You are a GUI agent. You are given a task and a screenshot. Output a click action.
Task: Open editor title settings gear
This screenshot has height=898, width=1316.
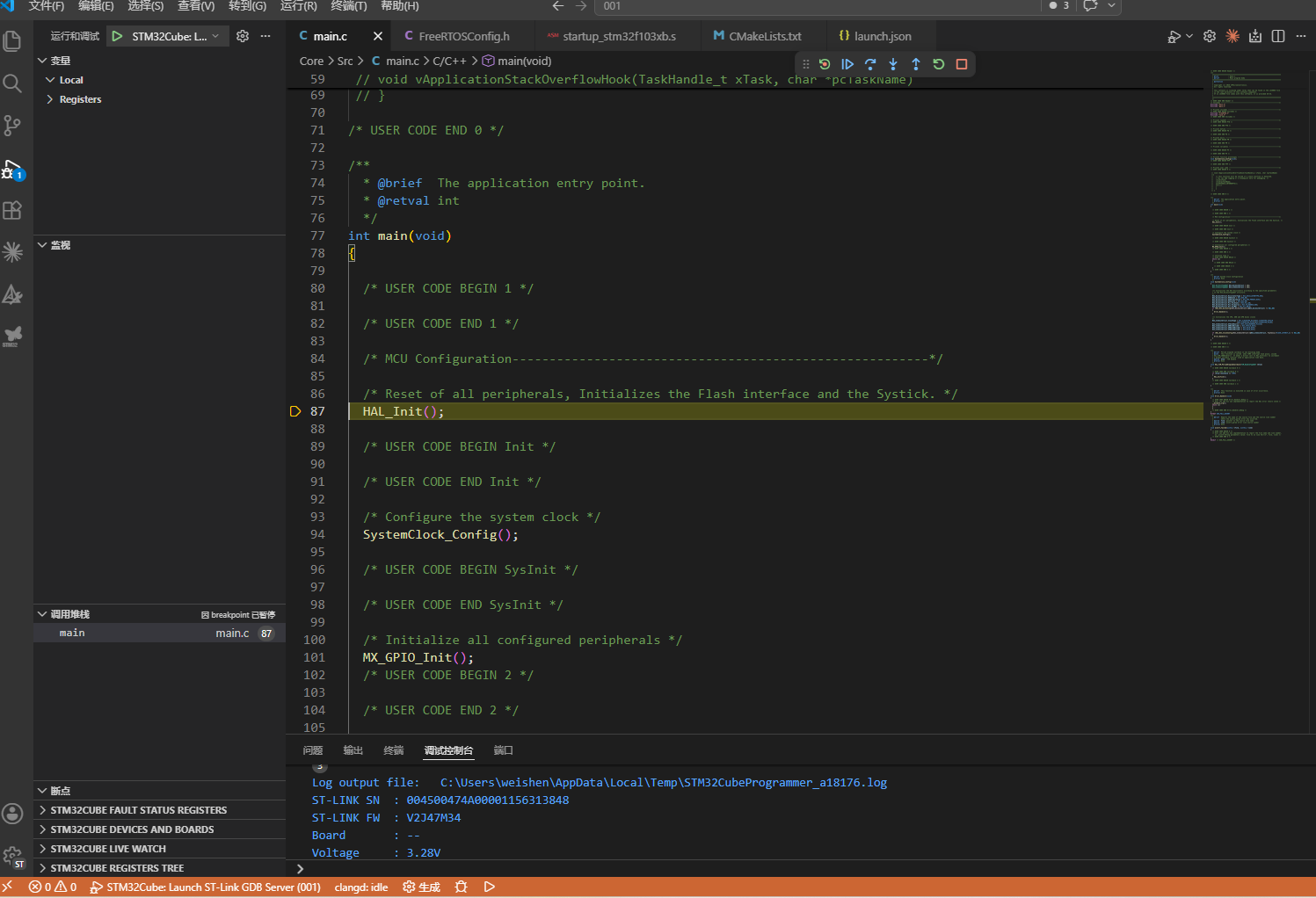click(x=1210, y=36)
